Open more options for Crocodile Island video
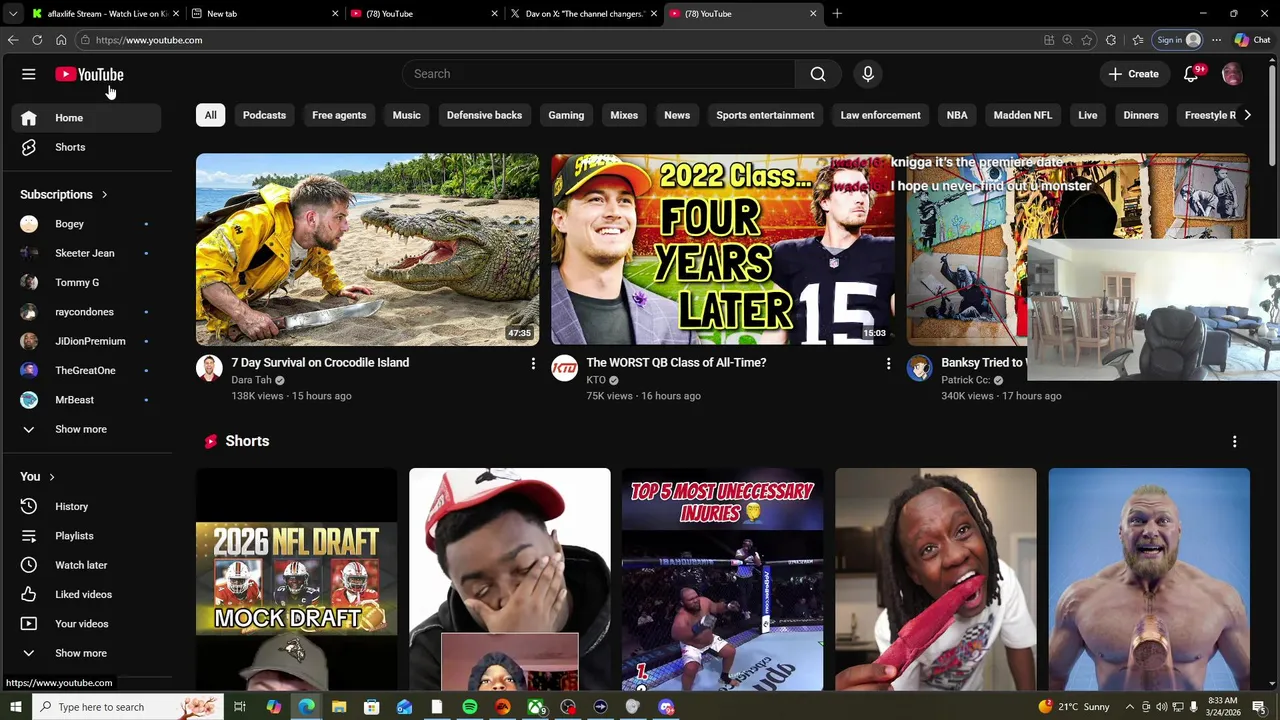The height and width of the screenshot is (720, 1280). tap(533, 364)
